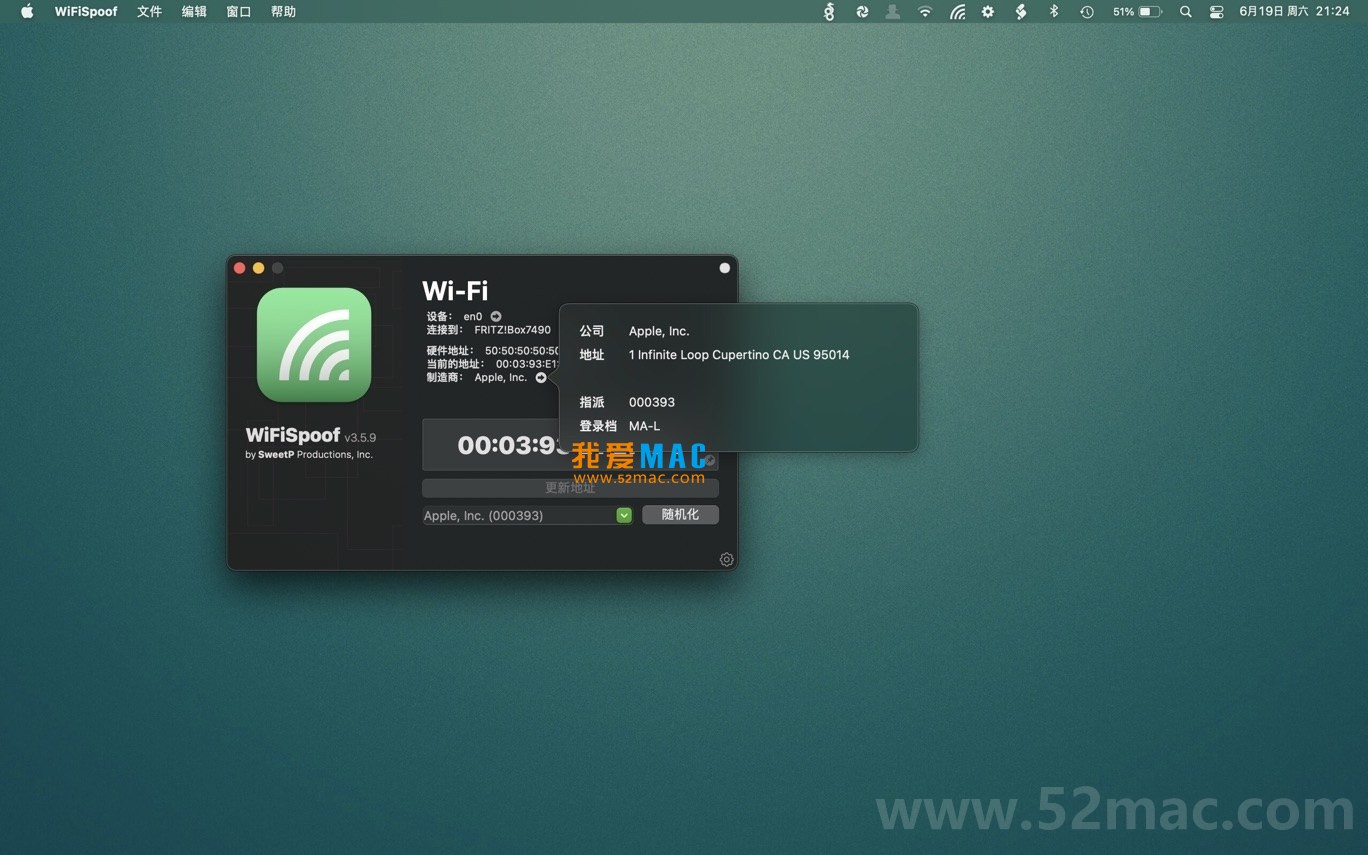Click the arrow icon beside manufacturer Apple, Inc.

click(541, 378)
